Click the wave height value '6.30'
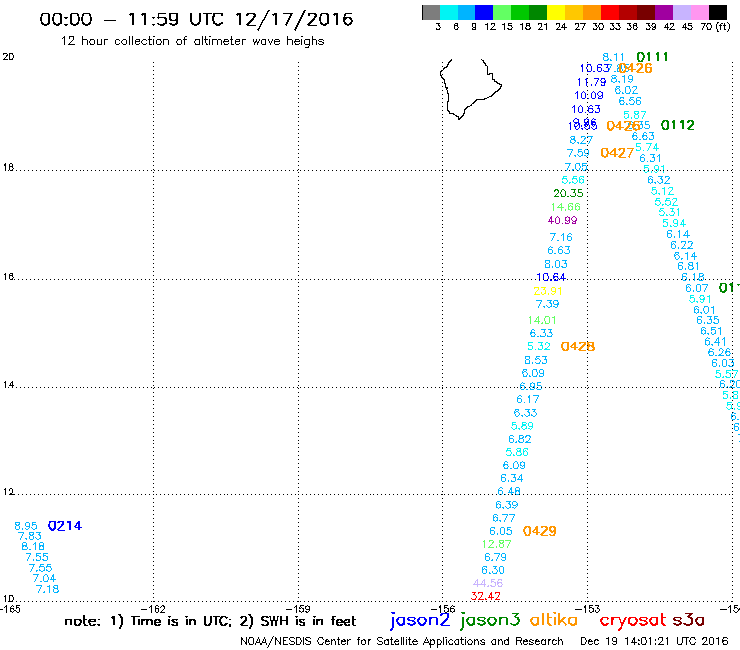The image size is (740, 650). [493, 570]
